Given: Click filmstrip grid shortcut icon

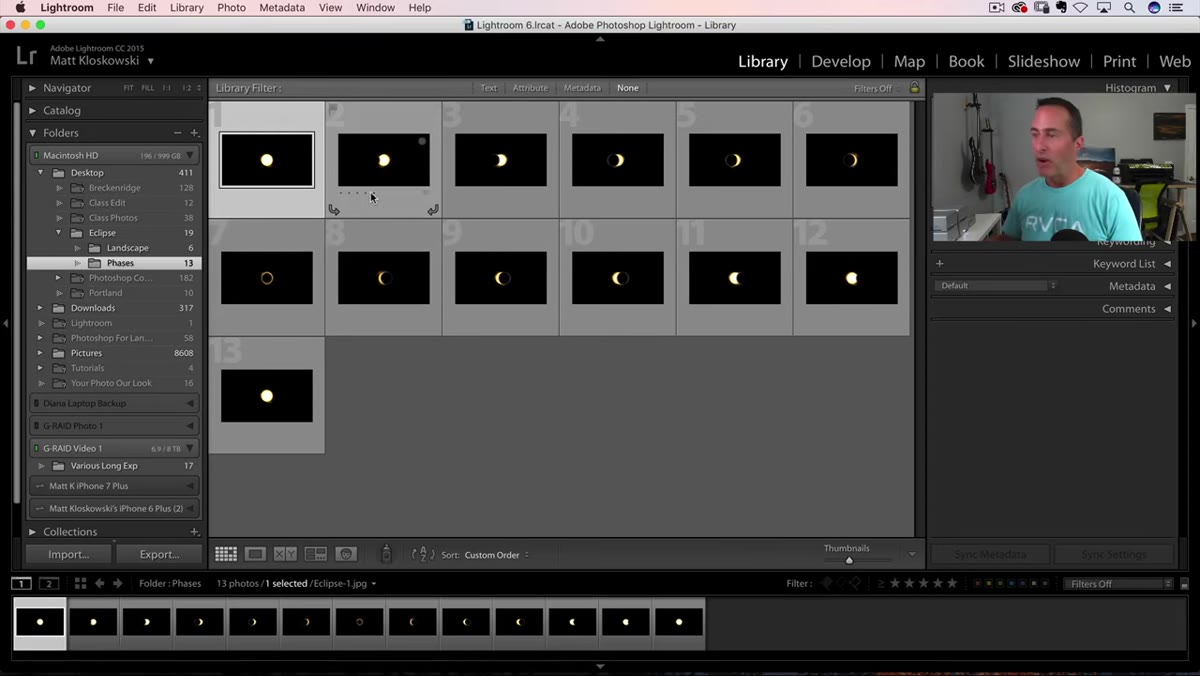Looking at the screenshot, I should (80, 583).
